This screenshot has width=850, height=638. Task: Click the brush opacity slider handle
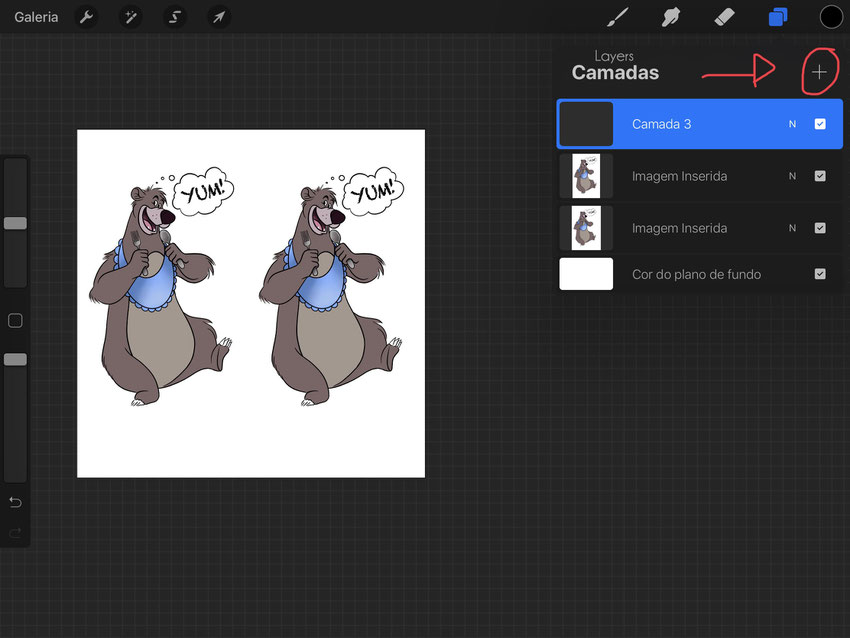[15, 359]
